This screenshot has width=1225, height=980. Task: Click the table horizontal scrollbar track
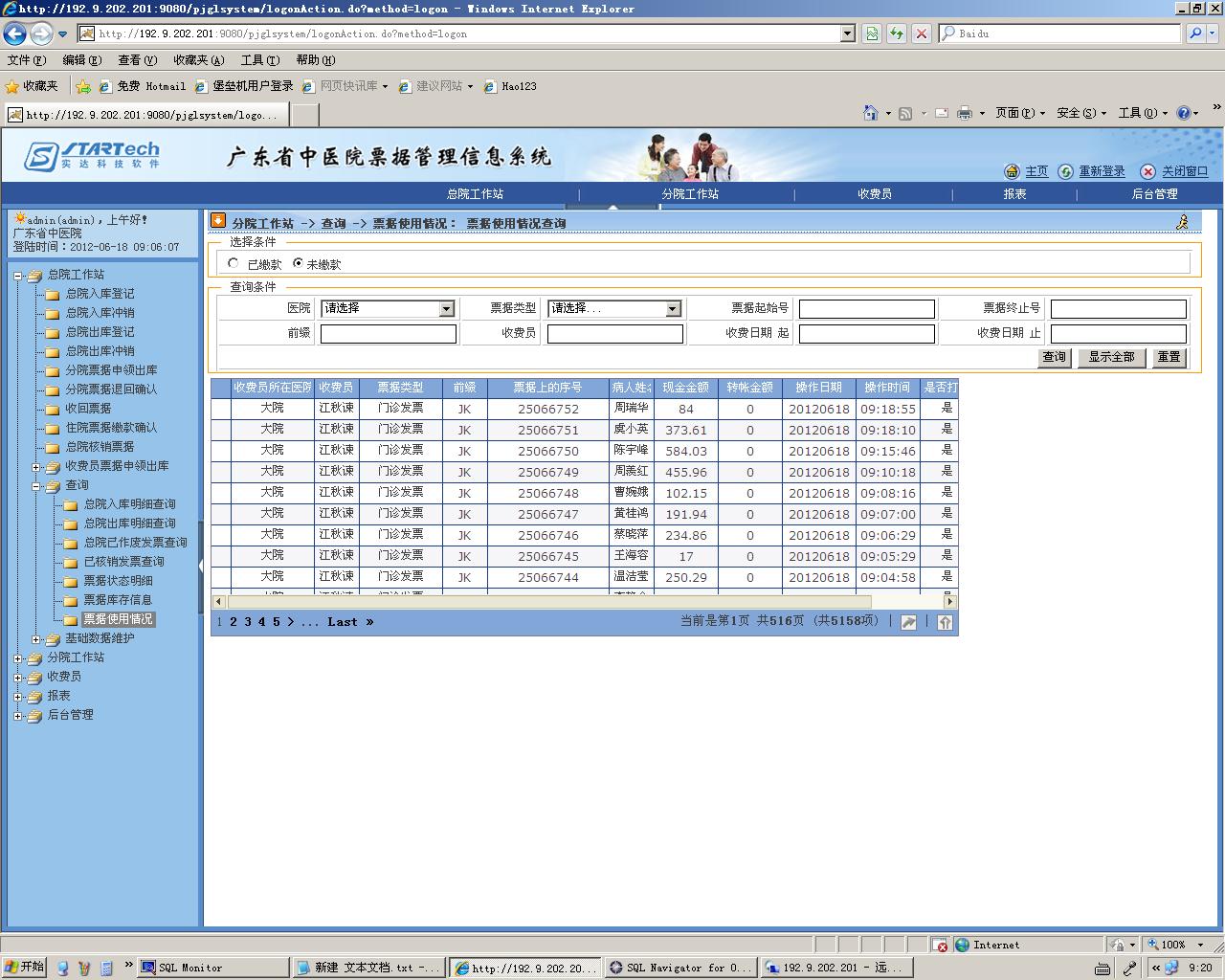[x=585, y=601]
